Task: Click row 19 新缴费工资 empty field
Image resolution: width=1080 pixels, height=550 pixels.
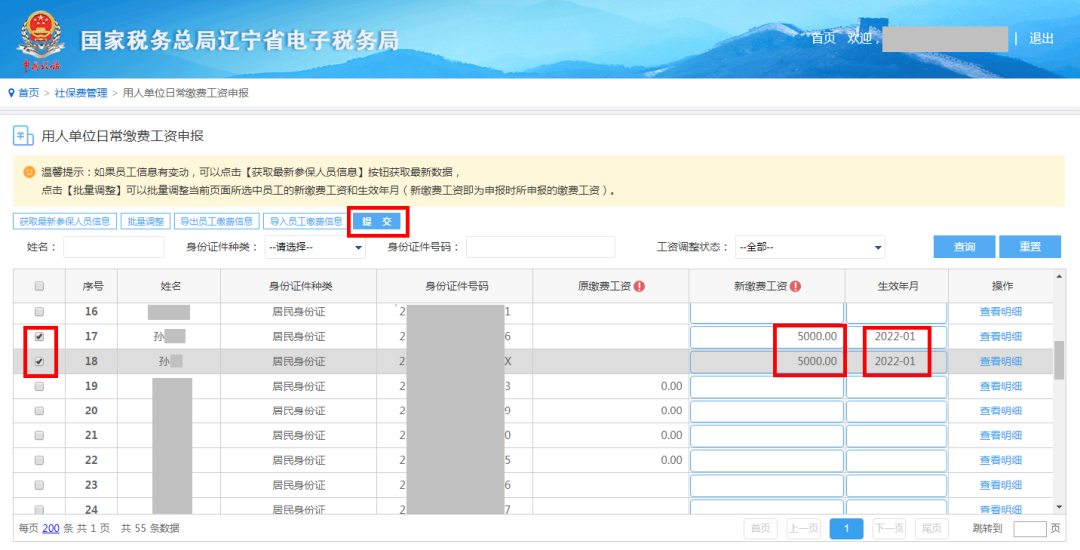Action: pyautogui.click(x=767, y=386)
